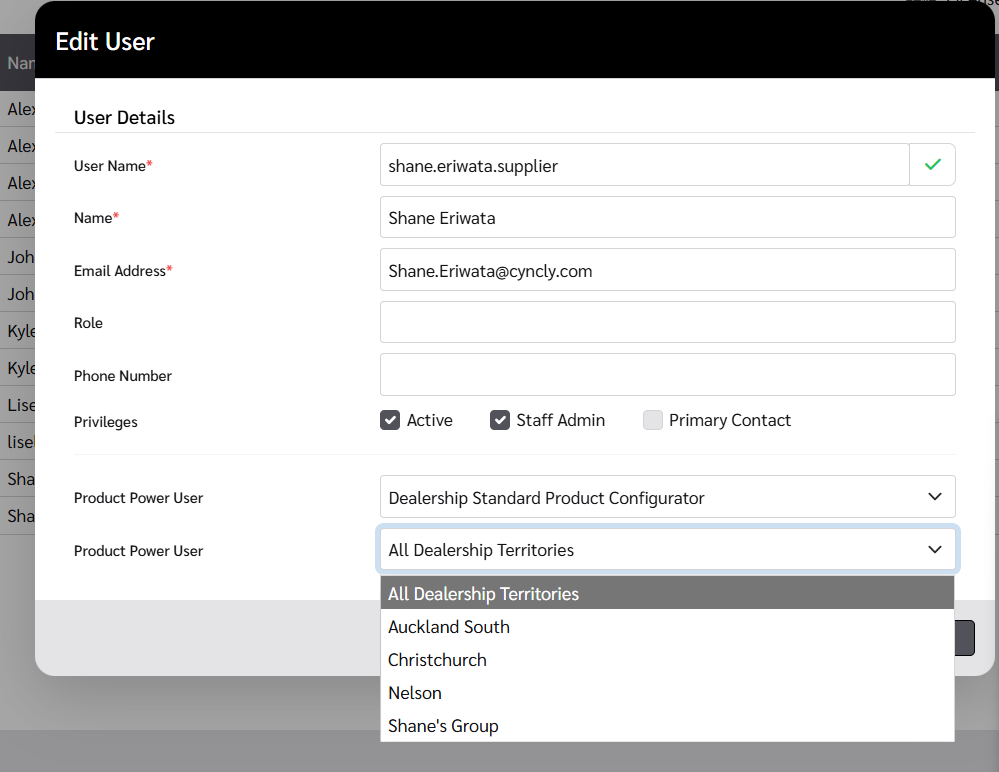Screen dimensions: 999x772
Task: Focus the Name field containing Shane Eriwata
Action: point(667,217)
